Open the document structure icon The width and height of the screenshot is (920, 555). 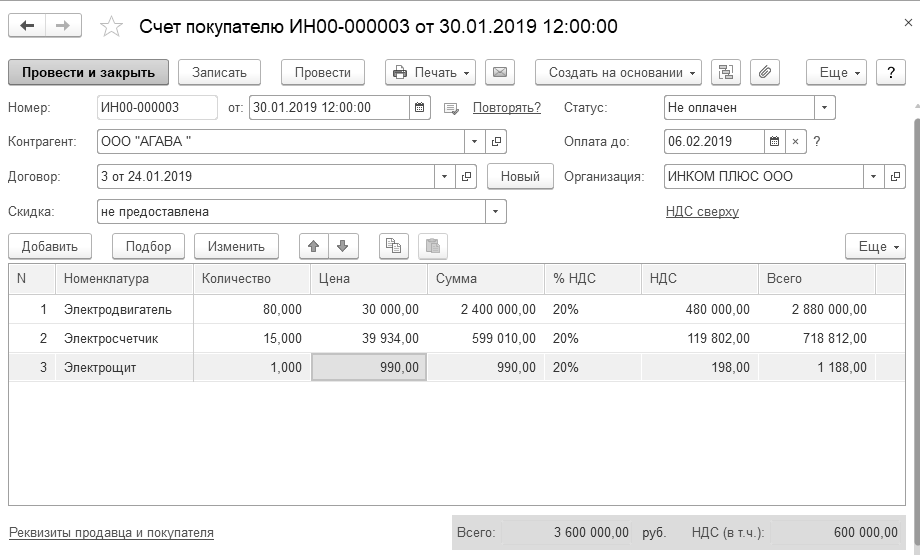[x=726, y=73]
